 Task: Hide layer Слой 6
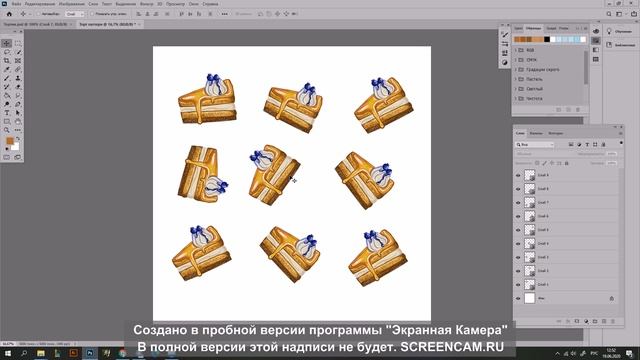pos(518,217)
